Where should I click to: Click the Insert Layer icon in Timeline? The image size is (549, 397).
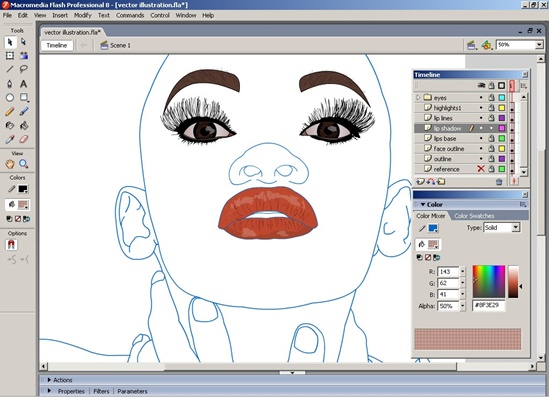coord(420,181)
